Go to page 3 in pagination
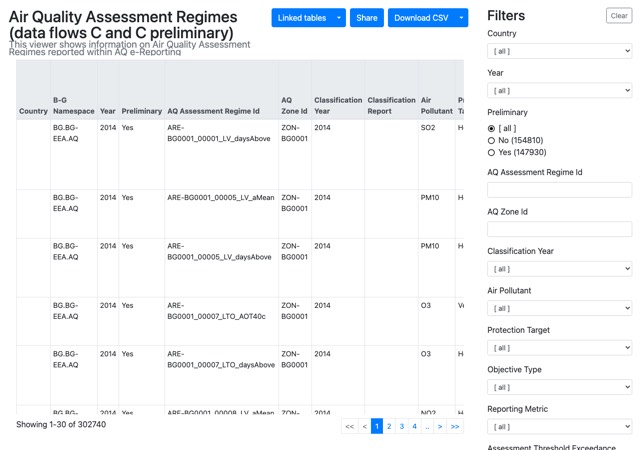The height and width of the screenshot is (450, 640). point(402,426)
